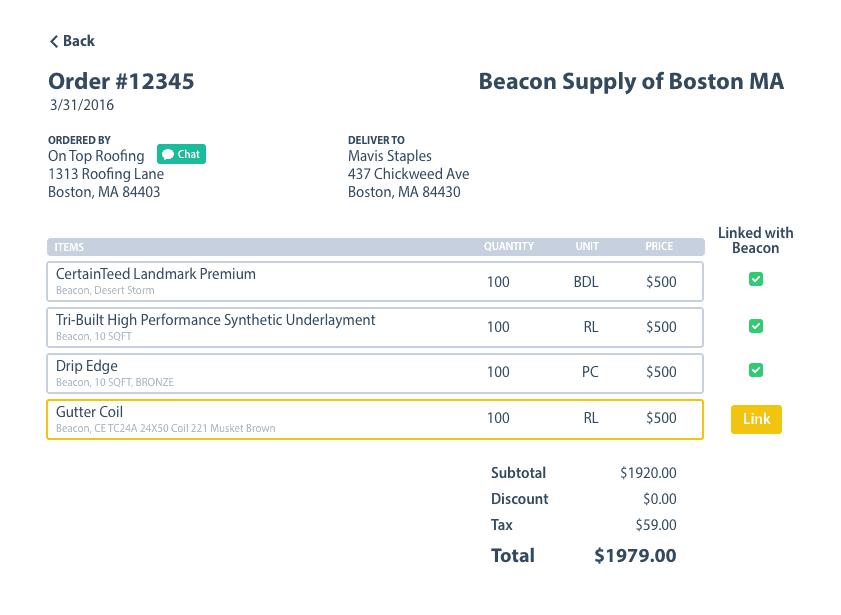Click the PC unit for Drip Edge
This screenshot has width=841, height=615.
pyautogui.click(x=590, y=372)
